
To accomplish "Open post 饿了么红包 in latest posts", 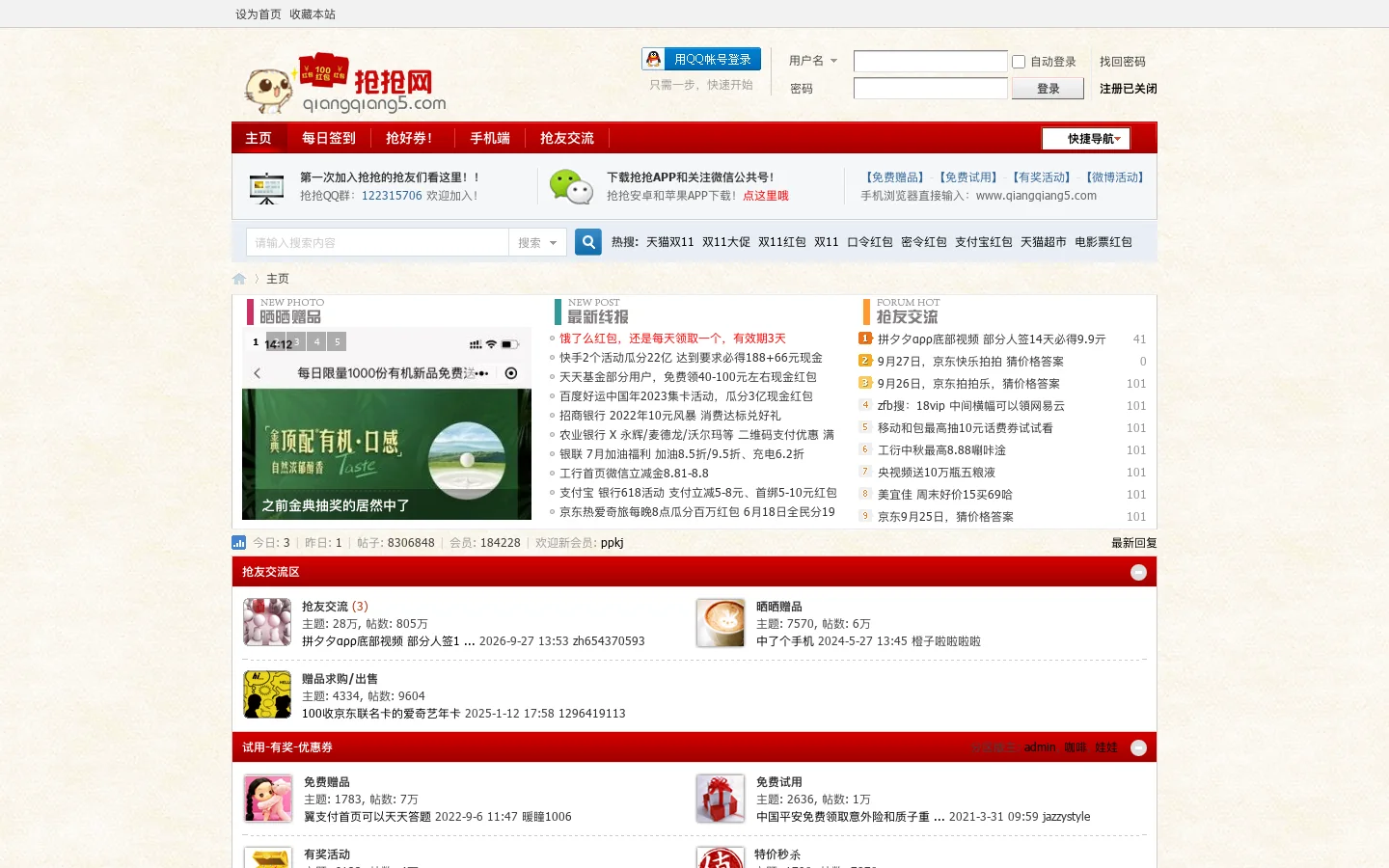I will pos(672,339).
